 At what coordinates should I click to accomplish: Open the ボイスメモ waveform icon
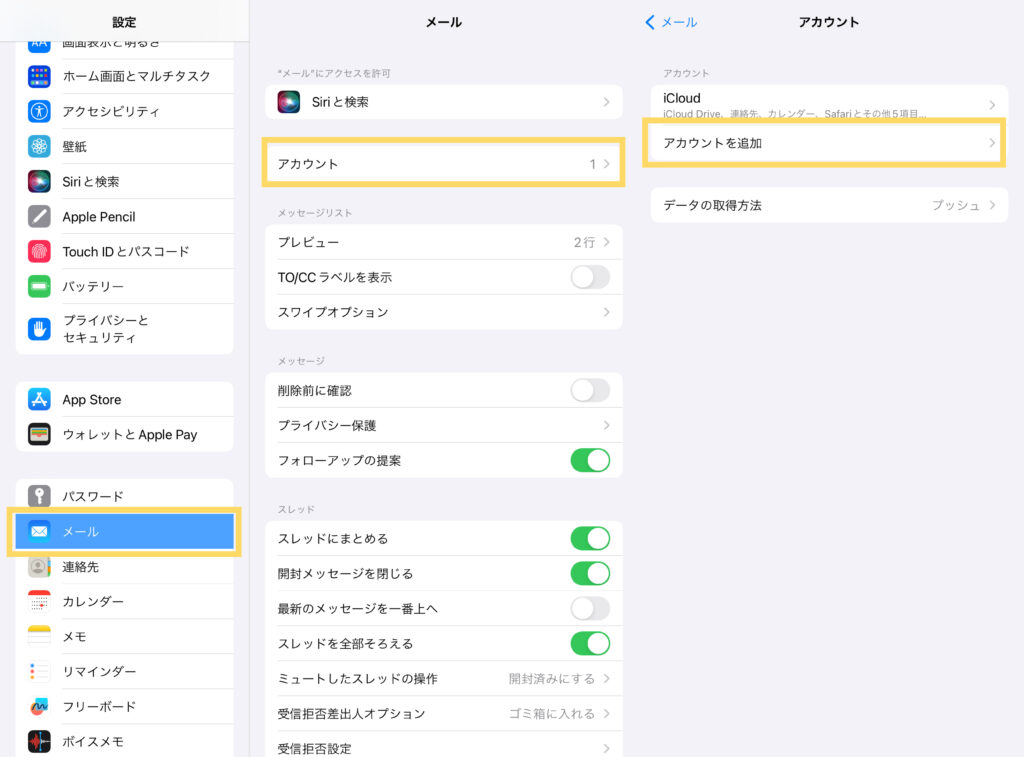click(39, 741)
